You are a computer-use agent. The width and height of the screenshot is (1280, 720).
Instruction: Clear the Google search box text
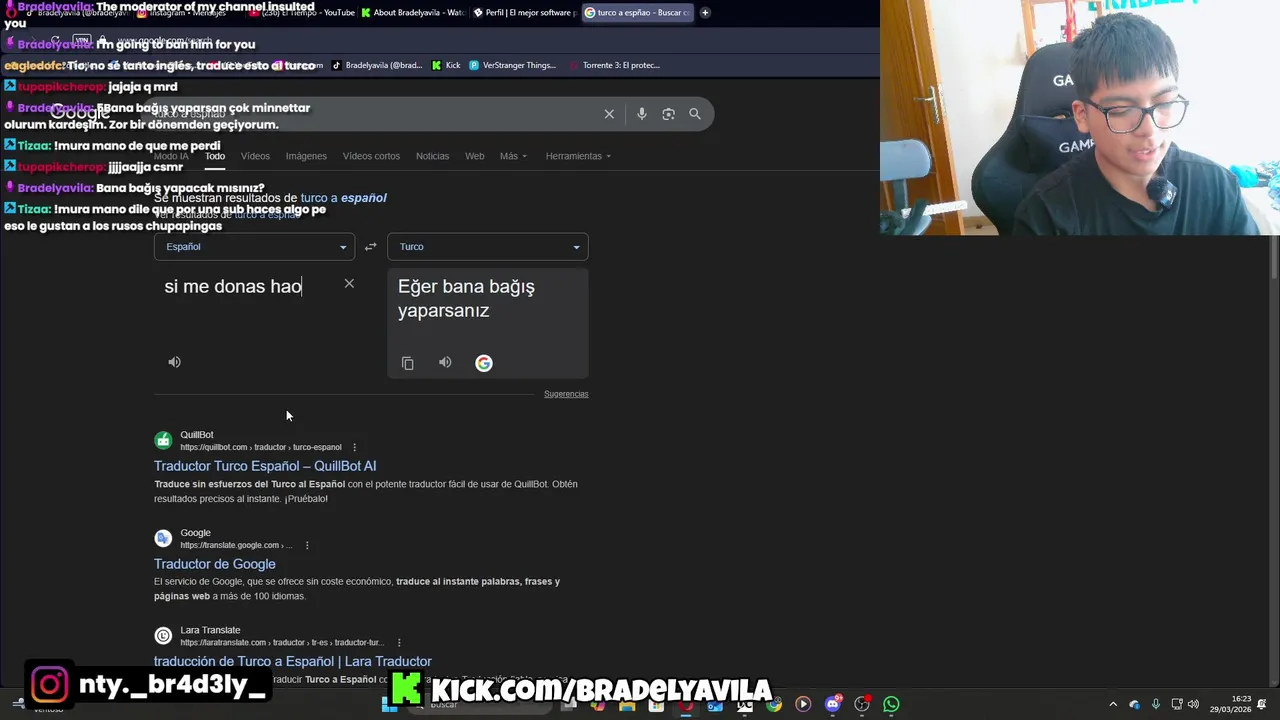point(609,114)
